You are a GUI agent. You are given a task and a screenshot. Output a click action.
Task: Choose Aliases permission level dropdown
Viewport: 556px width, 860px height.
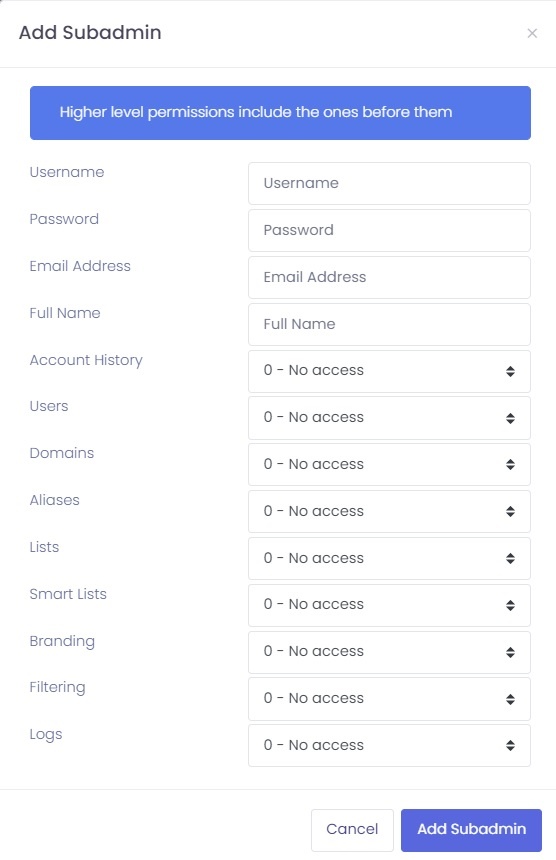click(389, 512)
